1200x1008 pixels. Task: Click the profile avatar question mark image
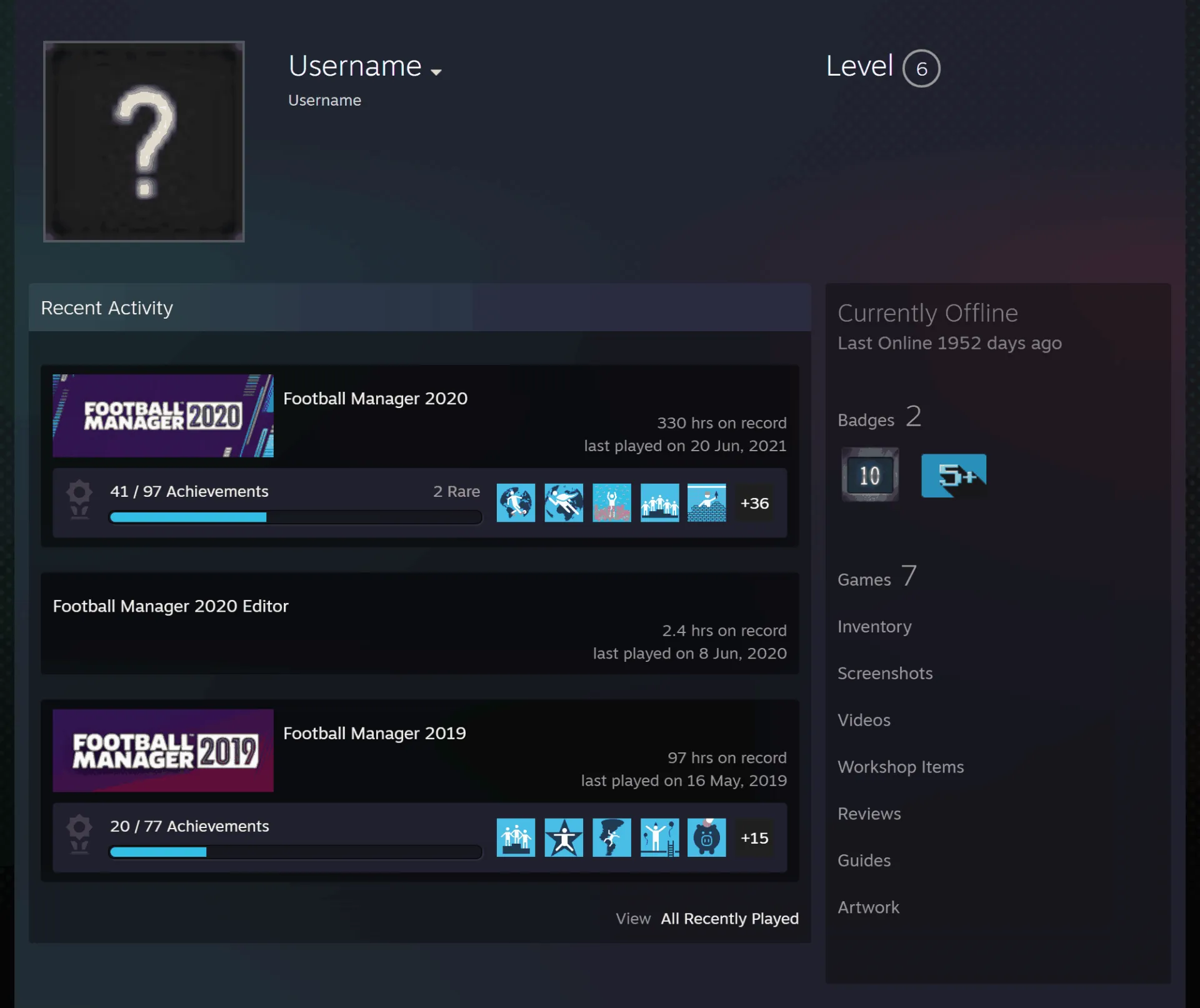click(x=144, y=141)
